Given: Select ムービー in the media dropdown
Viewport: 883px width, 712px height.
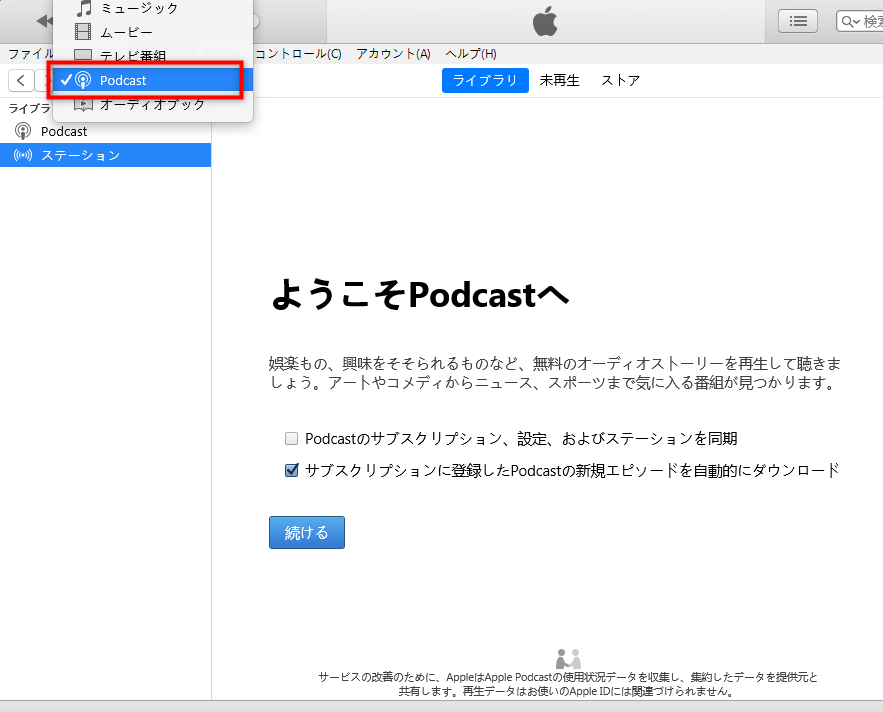Looking at the screenshot, I should pyautogui.click(x=153, y=32).
